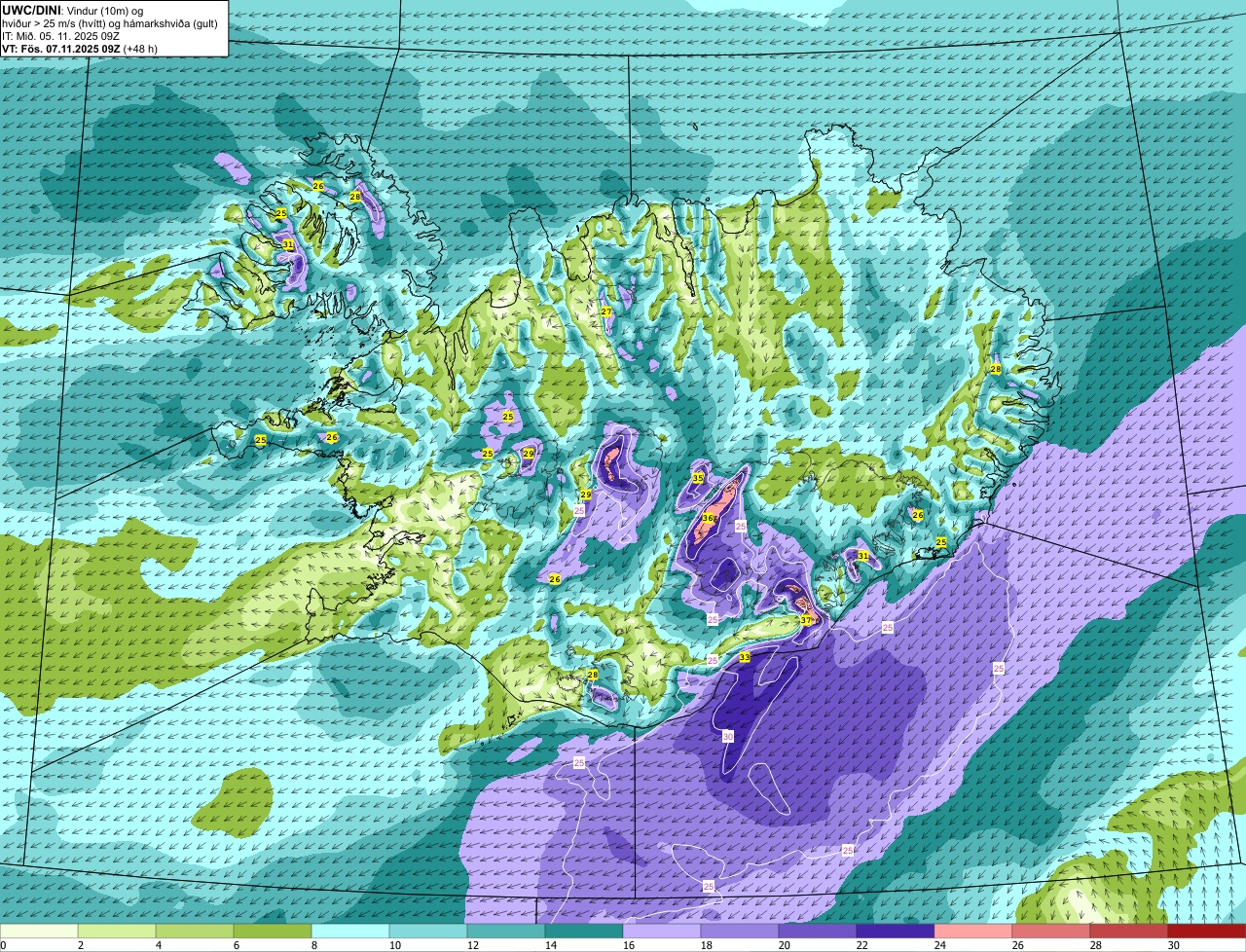Select the salmon legend swatch between 26 and 28
1246x952 pixels.
coord(1051,931)
